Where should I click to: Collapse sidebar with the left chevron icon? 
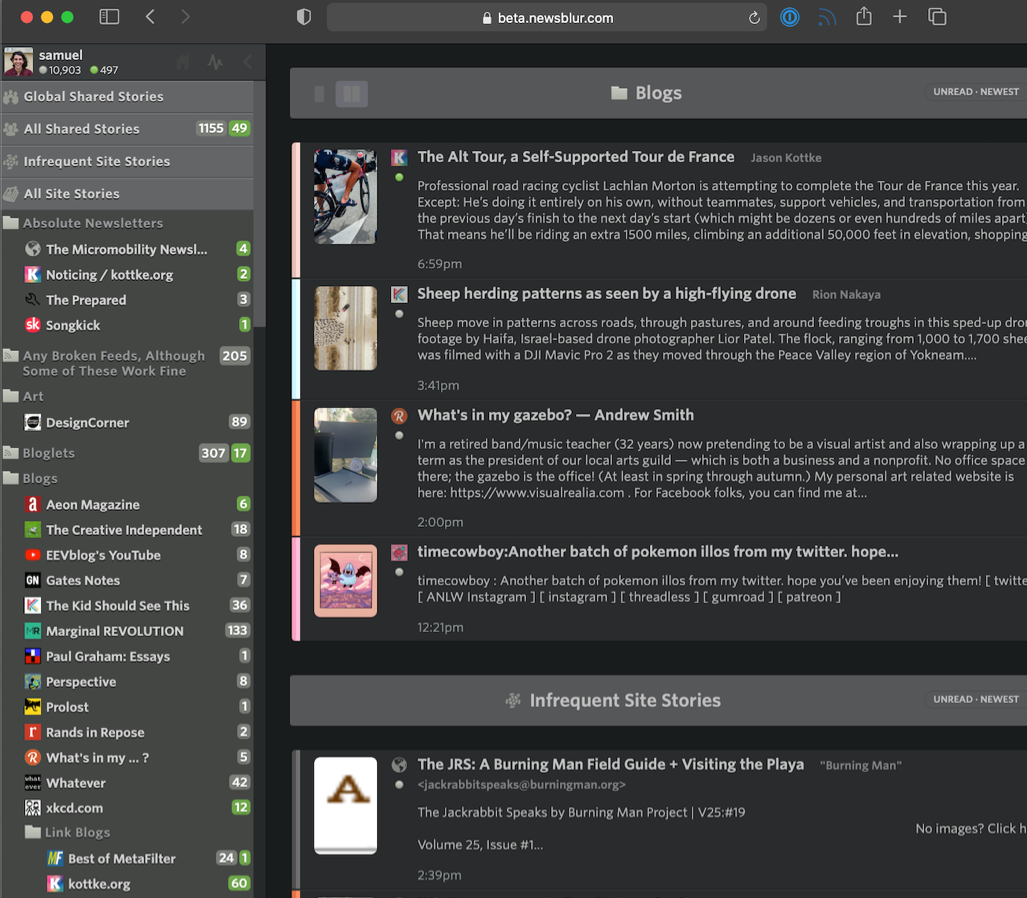247,62
